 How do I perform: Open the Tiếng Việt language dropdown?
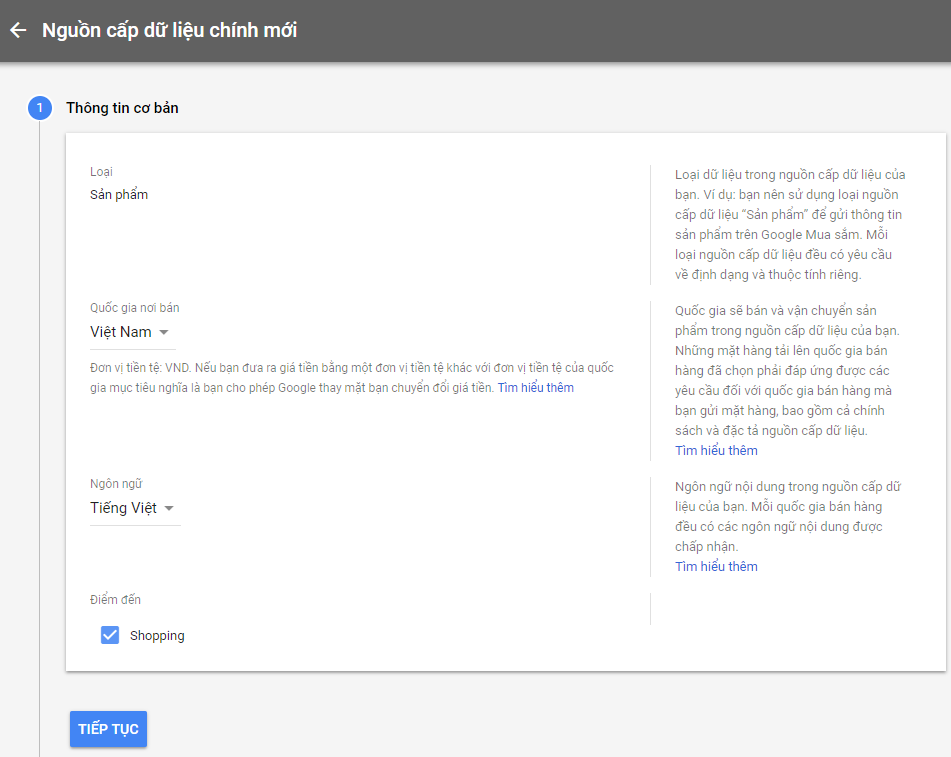tap(124, 508)
